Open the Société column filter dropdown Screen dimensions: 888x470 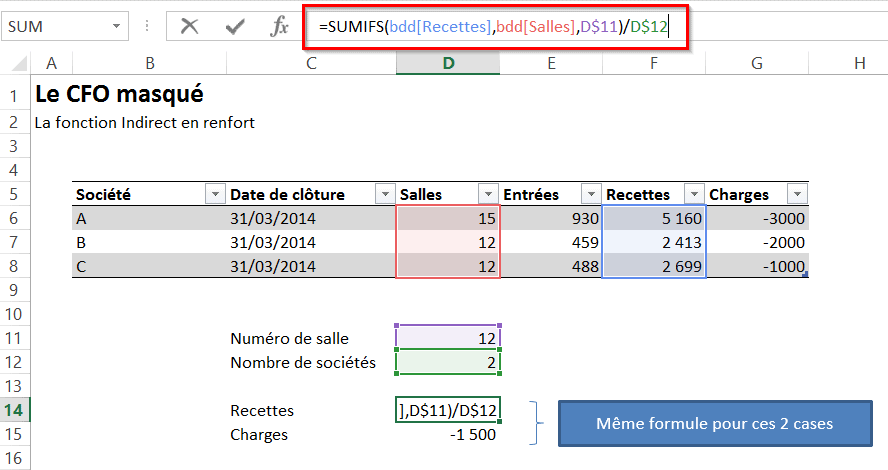pyautogui.click(x=214, y=194)
